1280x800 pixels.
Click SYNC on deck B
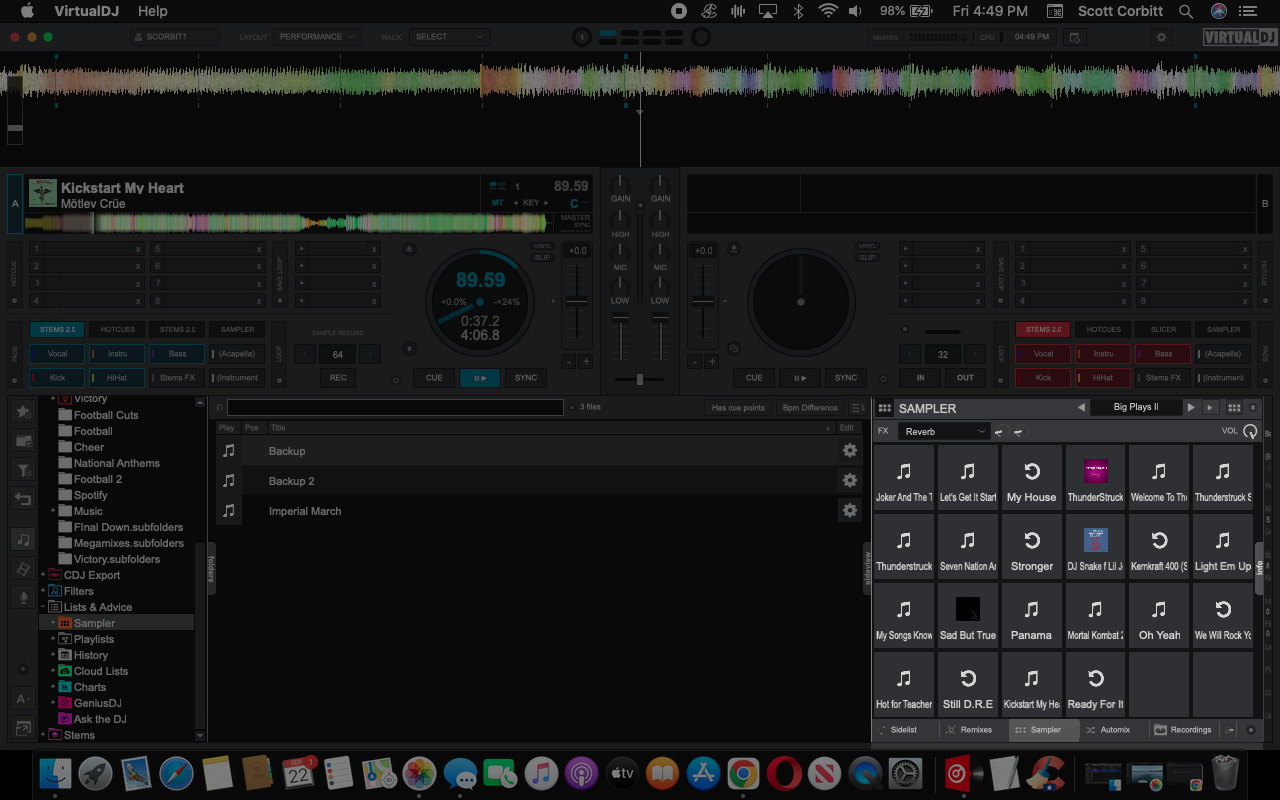point(846,378)
